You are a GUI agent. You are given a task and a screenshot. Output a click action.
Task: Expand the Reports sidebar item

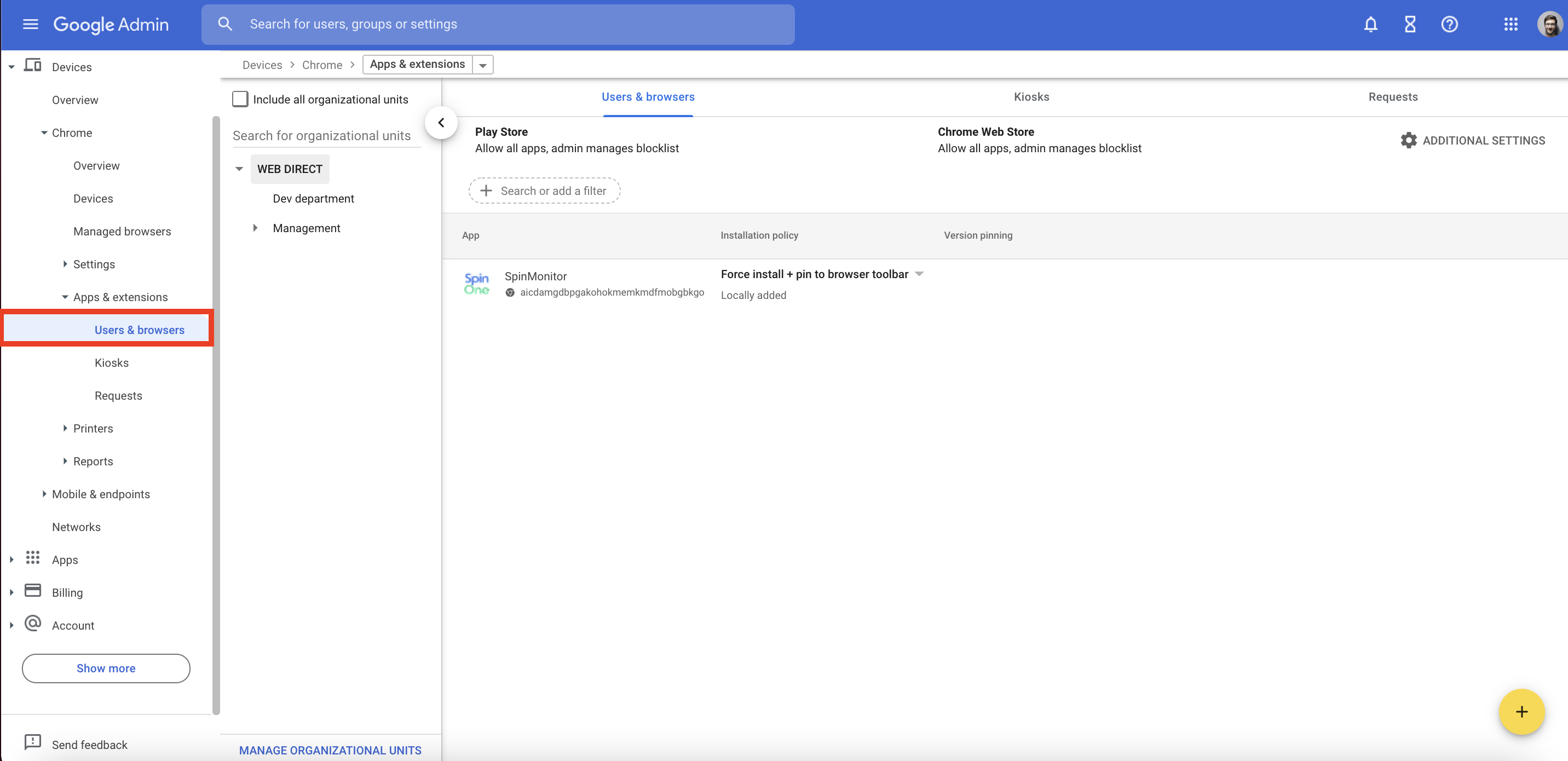click(x=65, y=461)
